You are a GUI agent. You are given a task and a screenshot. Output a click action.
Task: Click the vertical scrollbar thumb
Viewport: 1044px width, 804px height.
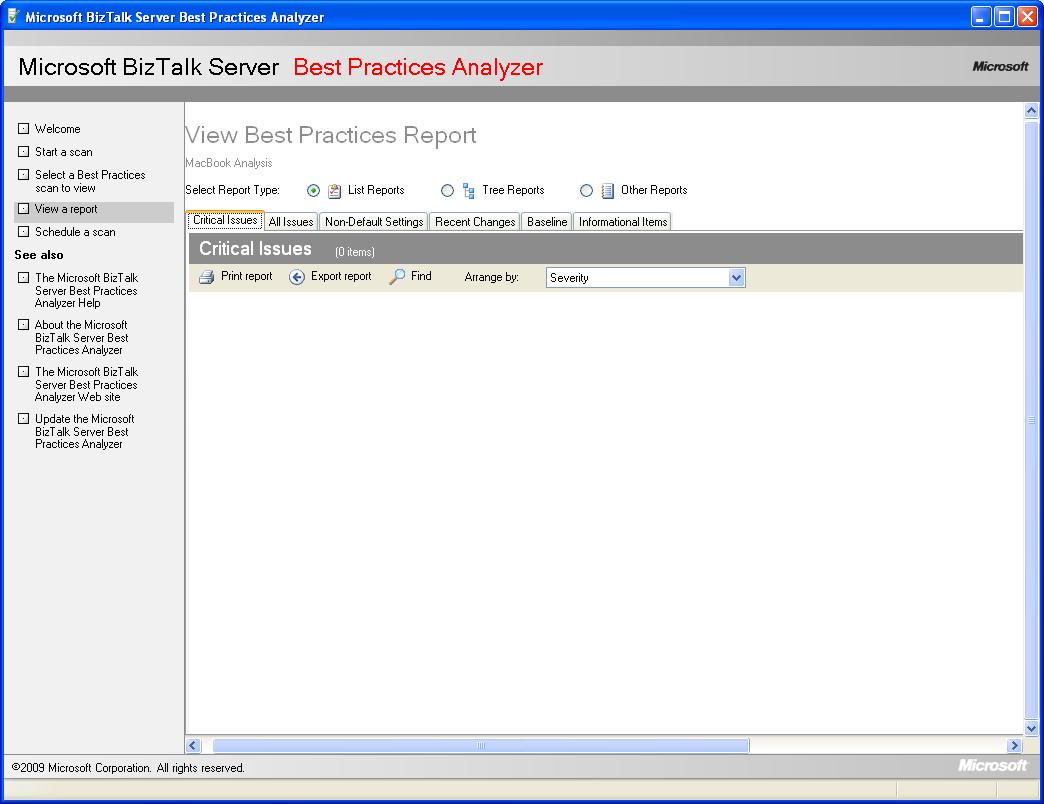(x=1031, y=419)
